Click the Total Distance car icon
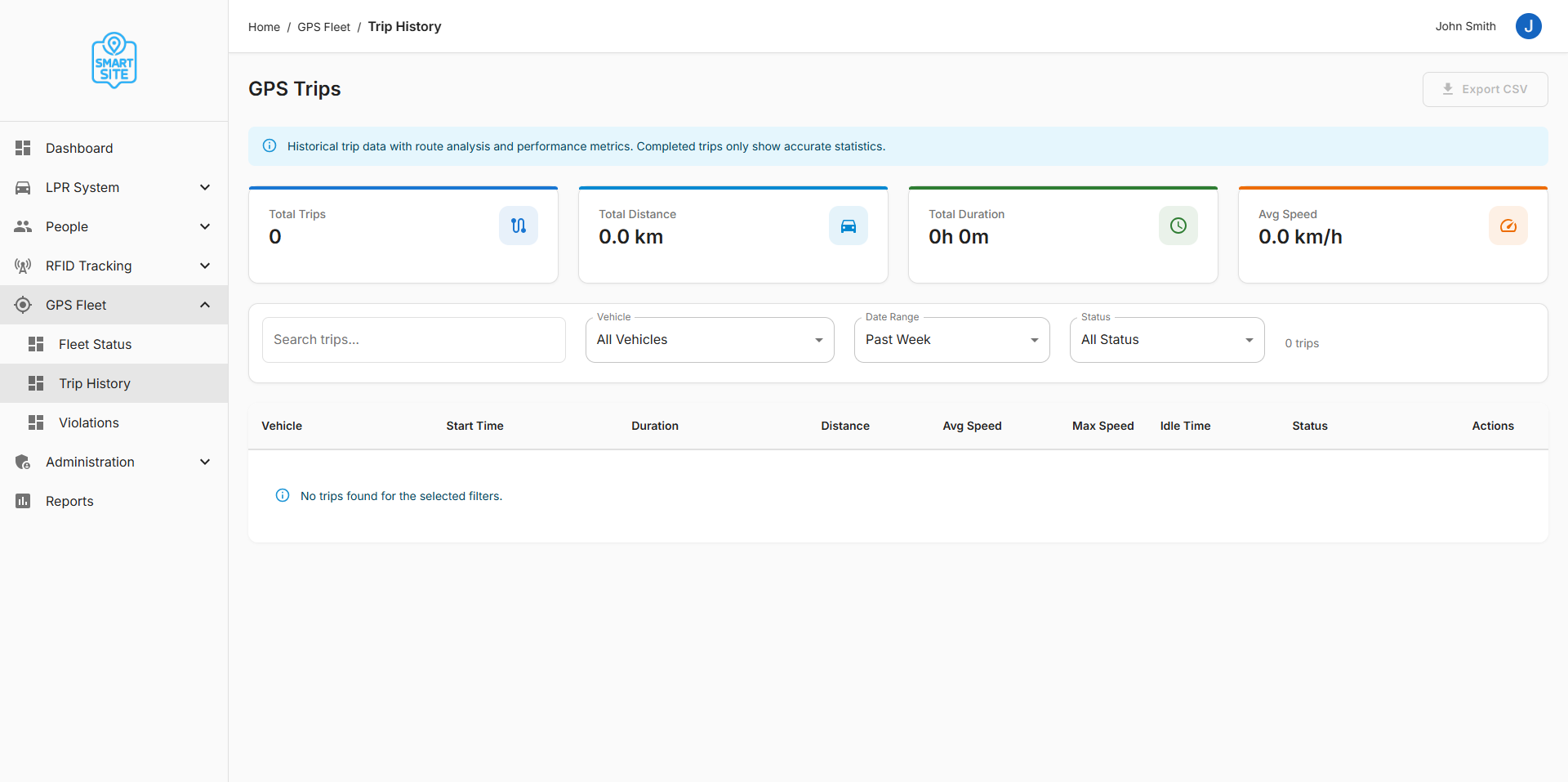This screenshot has width=1568, height=782. tap(849, 226)
